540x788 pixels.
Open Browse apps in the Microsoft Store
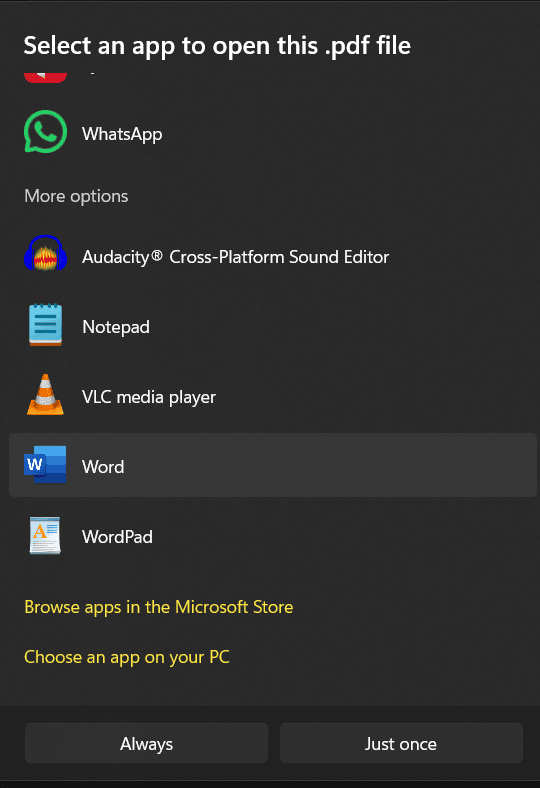(159, 607)
